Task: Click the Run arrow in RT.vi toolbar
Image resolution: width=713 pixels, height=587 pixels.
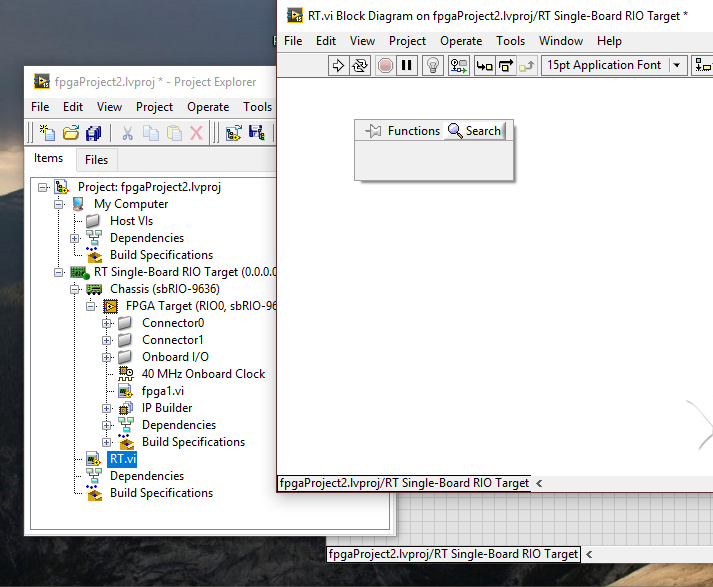Action: click(338, 65)
